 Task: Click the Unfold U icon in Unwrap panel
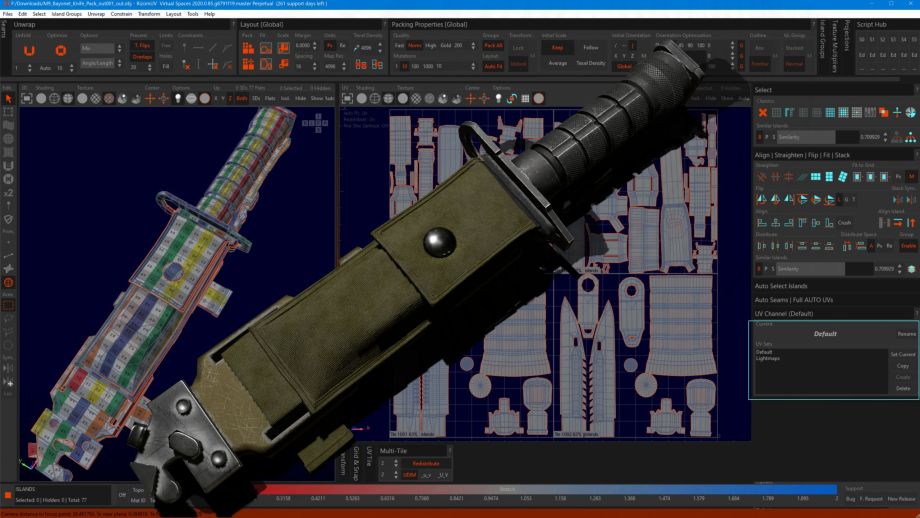(x=29, y=50)
